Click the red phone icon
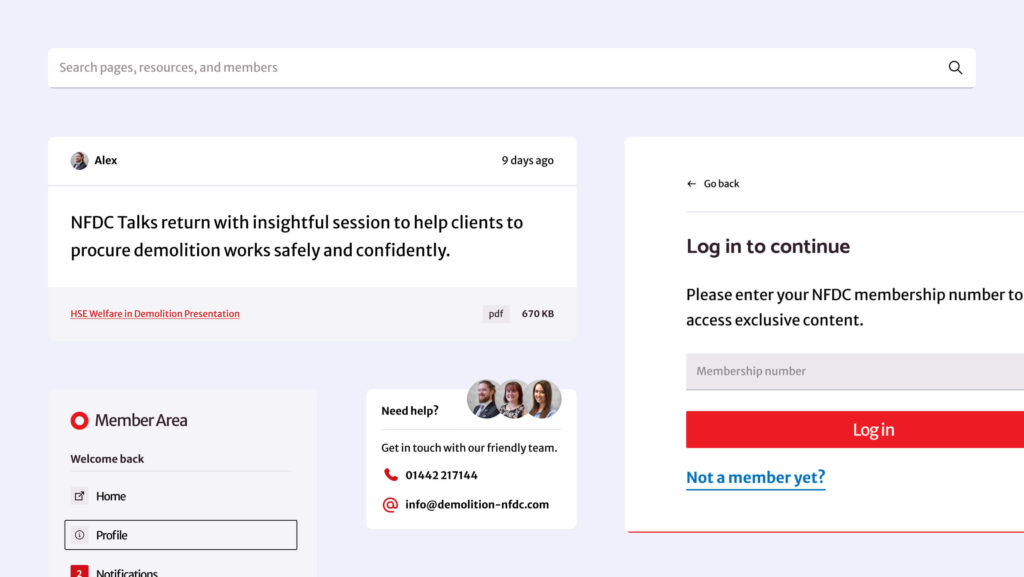The image size is (1024, 577). (x=391, y=475)
